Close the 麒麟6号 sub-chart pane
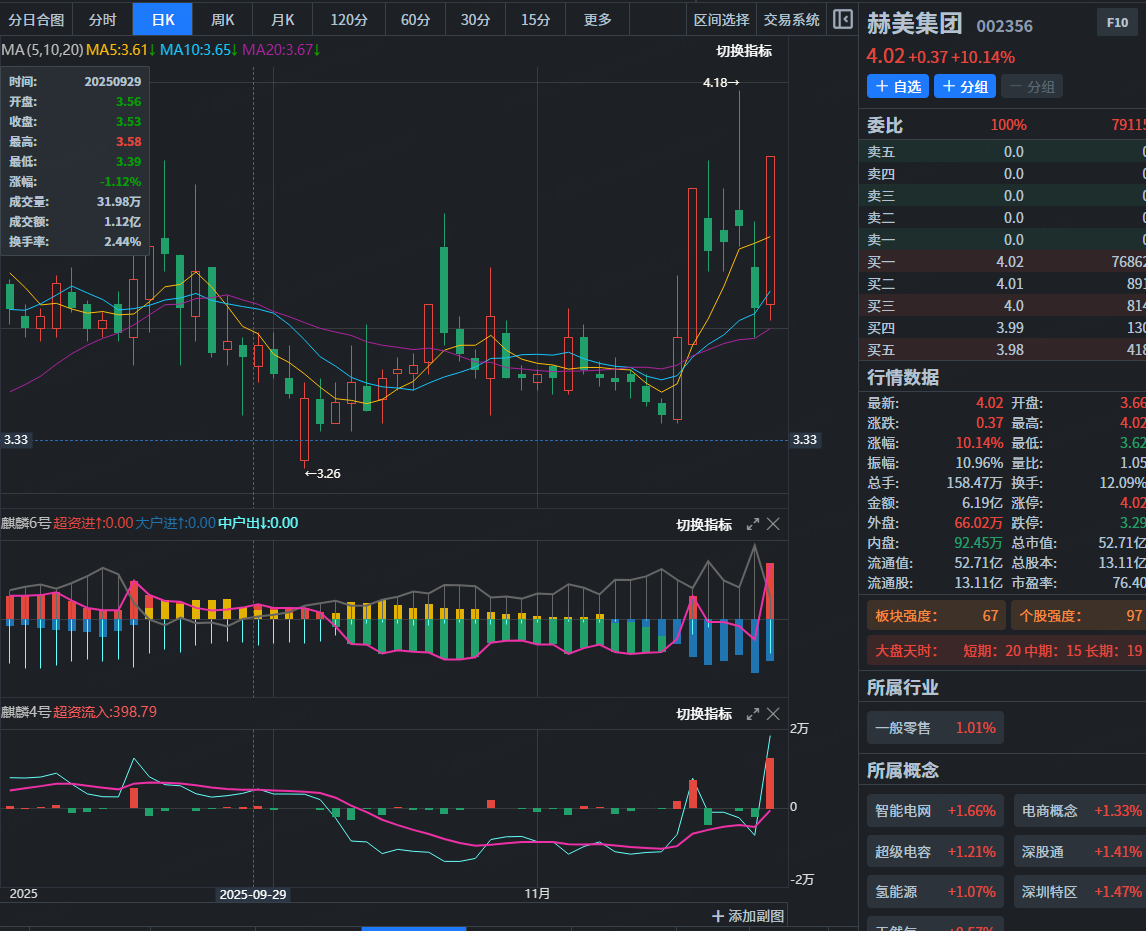Image resolution: width=1146 pixels, height=931 pixels. click(773, 524)
